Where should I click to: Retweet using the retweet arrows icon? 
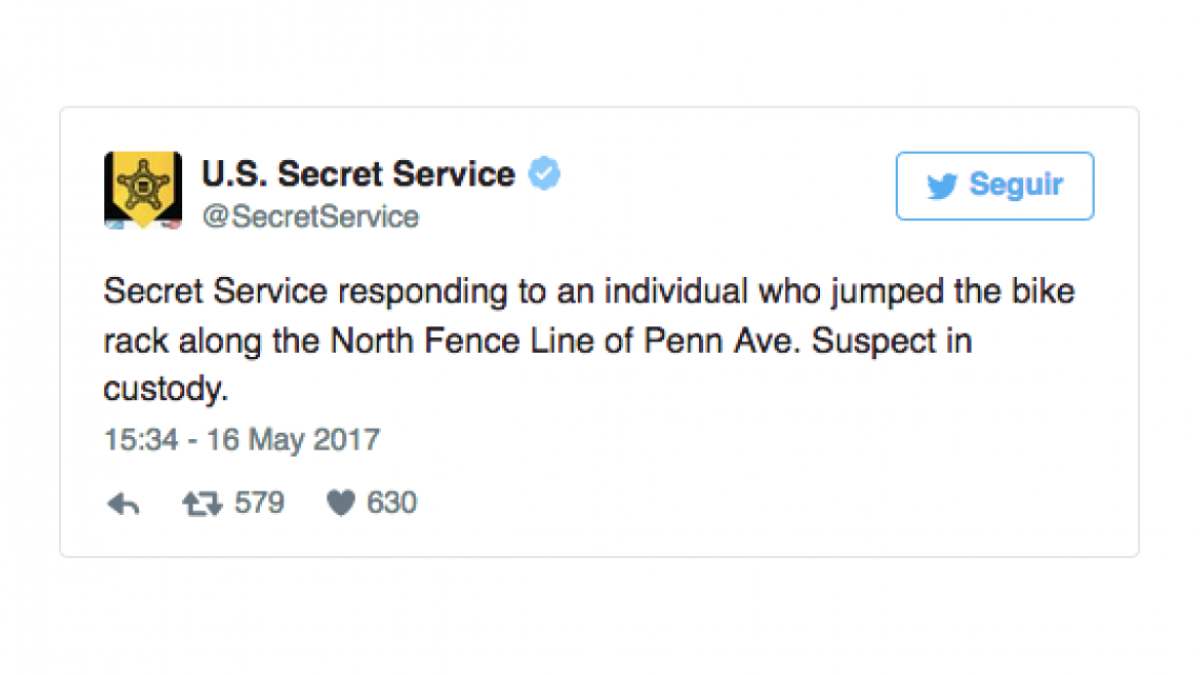(x=202, y=503)
